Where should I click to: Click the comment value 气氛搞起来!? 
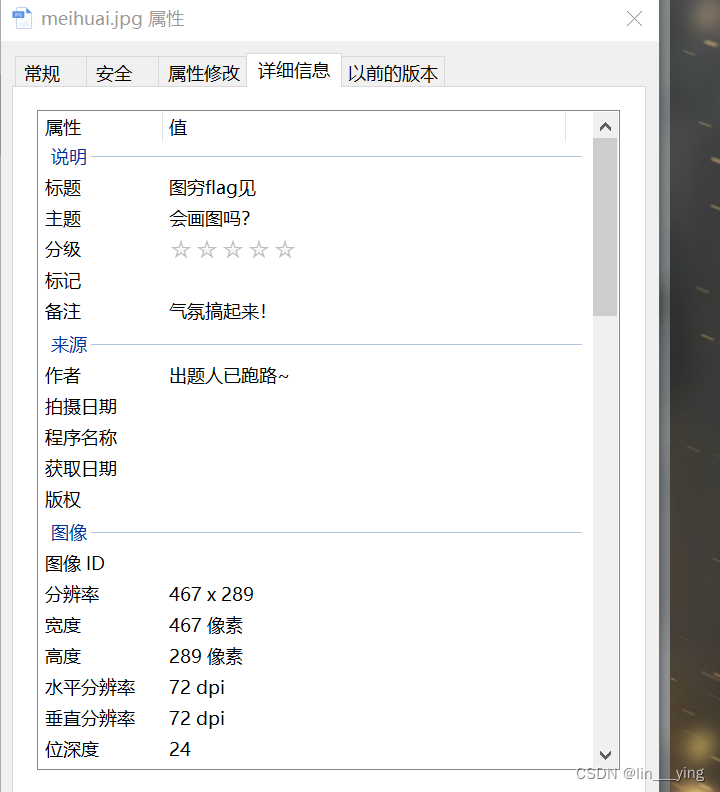(218, 312)
